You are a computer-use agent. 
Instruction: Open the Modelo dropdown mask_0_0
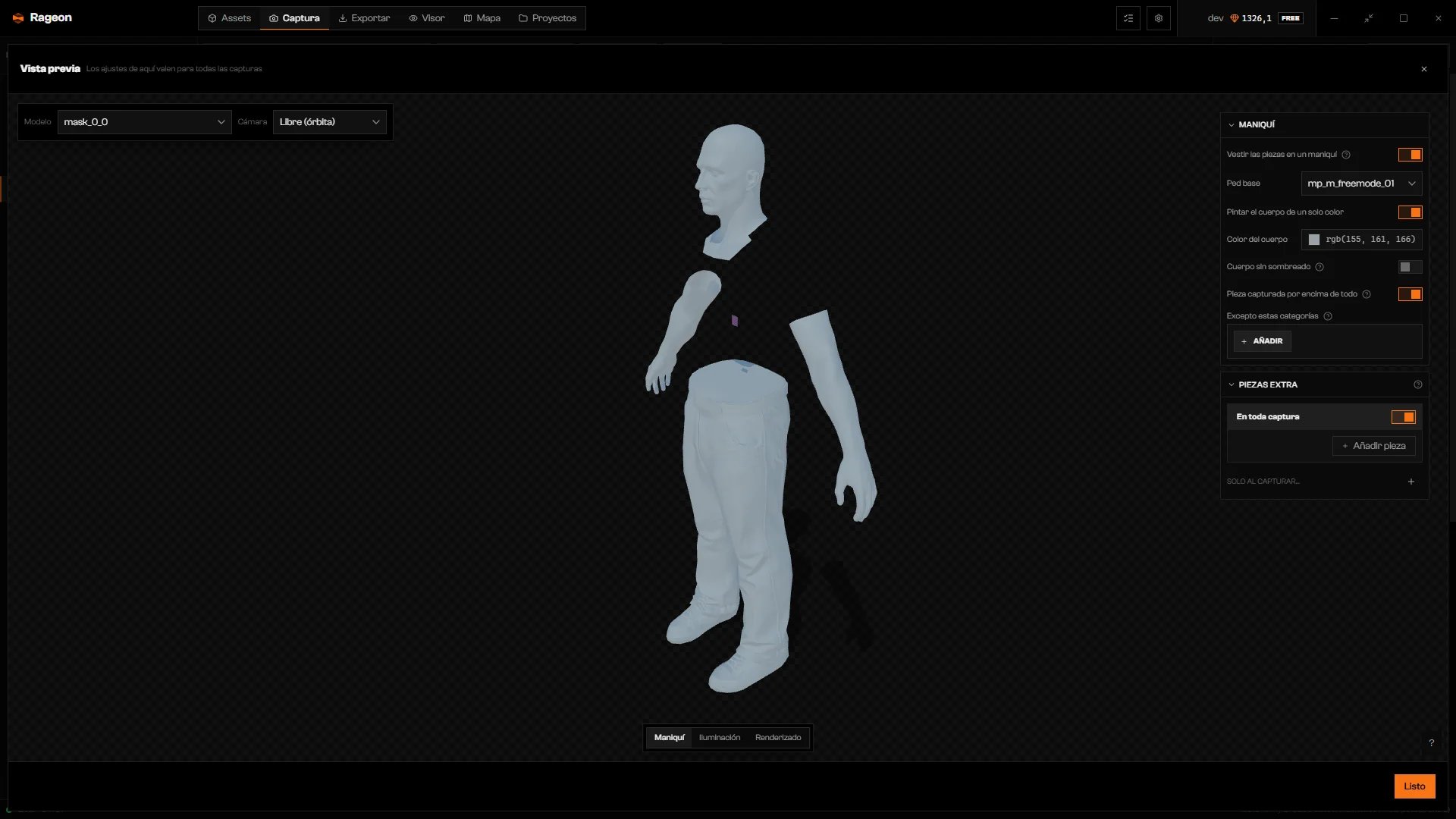144,122
